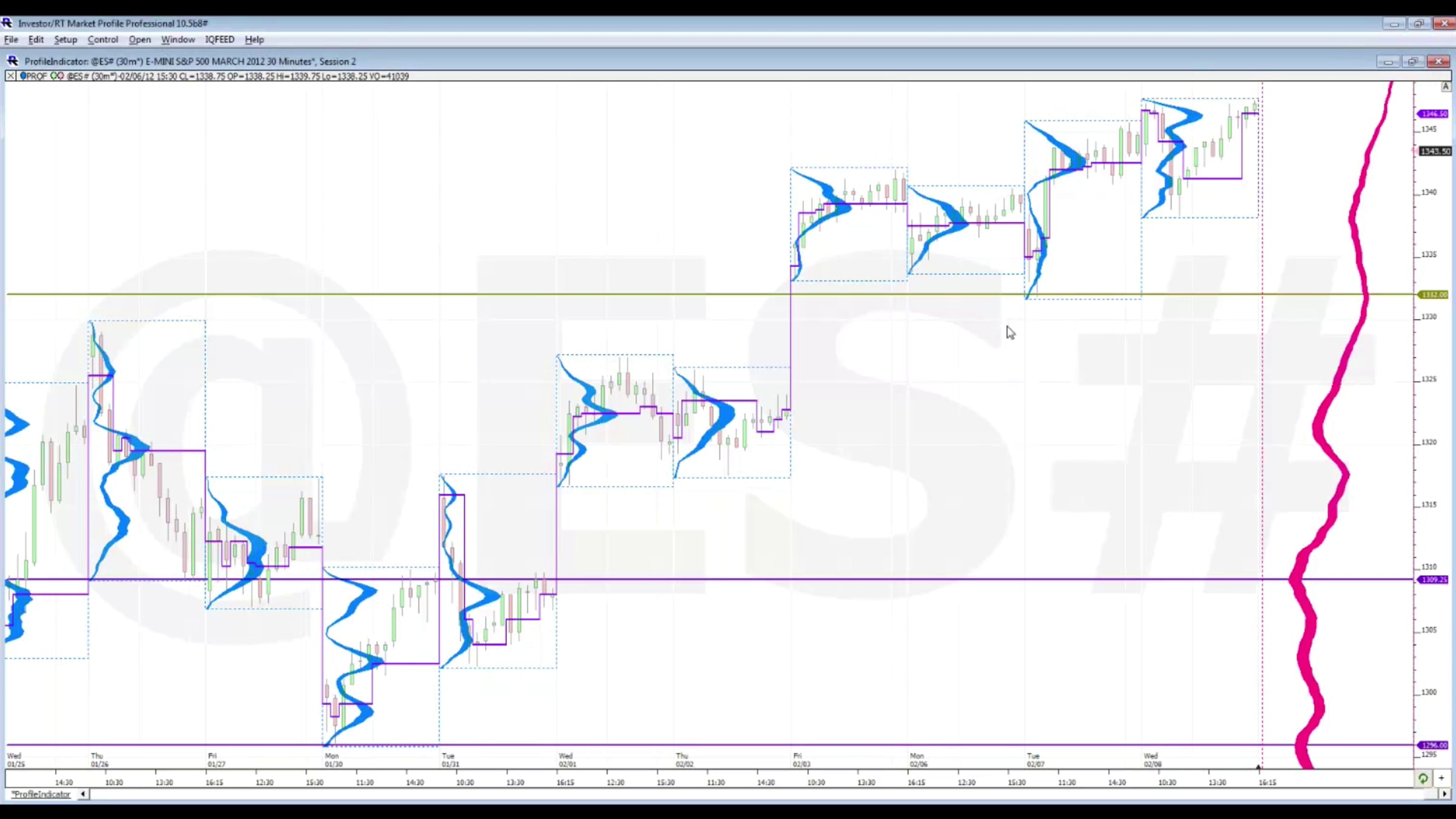
Task: Click the small 'A' auto-scale button top right
Action: (x=1446, y=87)
